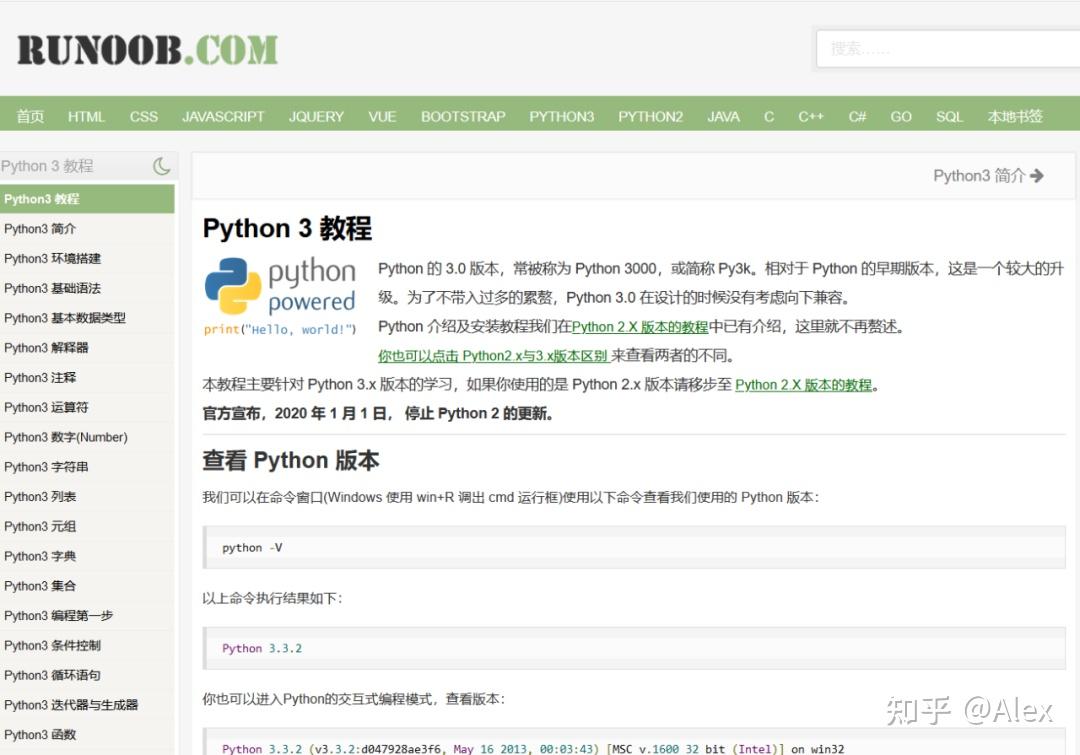
Task: Switch to the JQUERY tab
Action: click(x=316, y=116)
